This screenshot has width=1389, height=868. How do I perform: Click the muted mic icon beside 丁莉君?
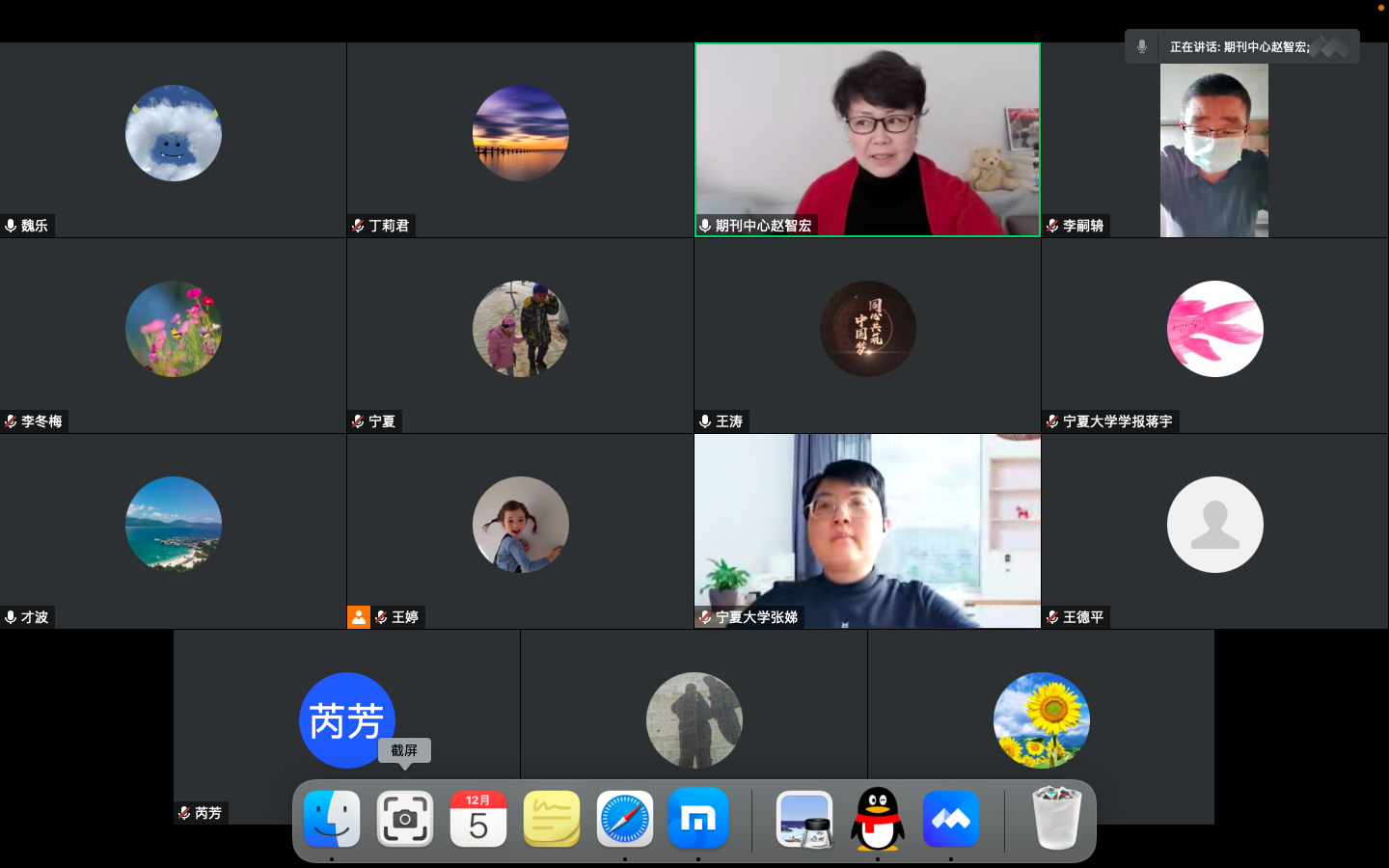tap(358, 226)
